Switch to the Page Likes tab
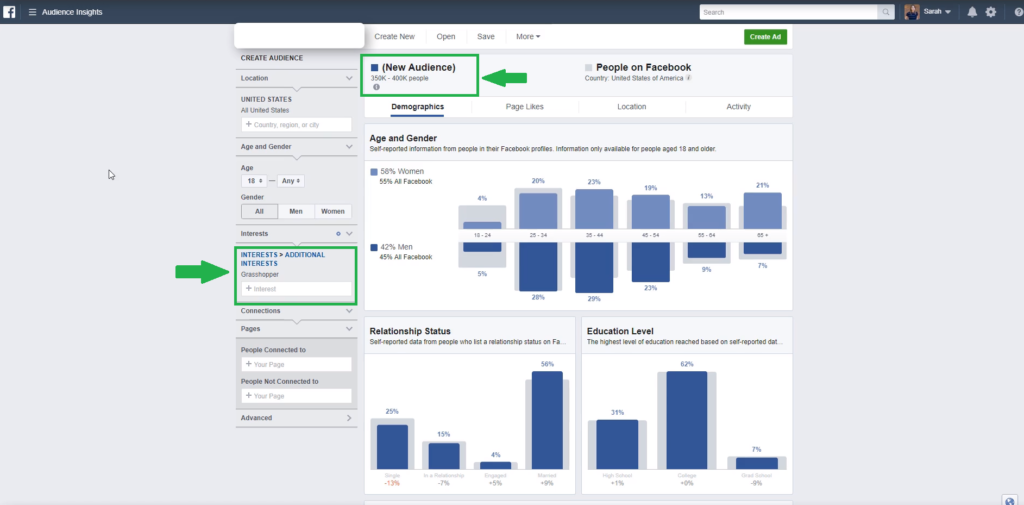1024x505 pixels. (x=524, y=106)
